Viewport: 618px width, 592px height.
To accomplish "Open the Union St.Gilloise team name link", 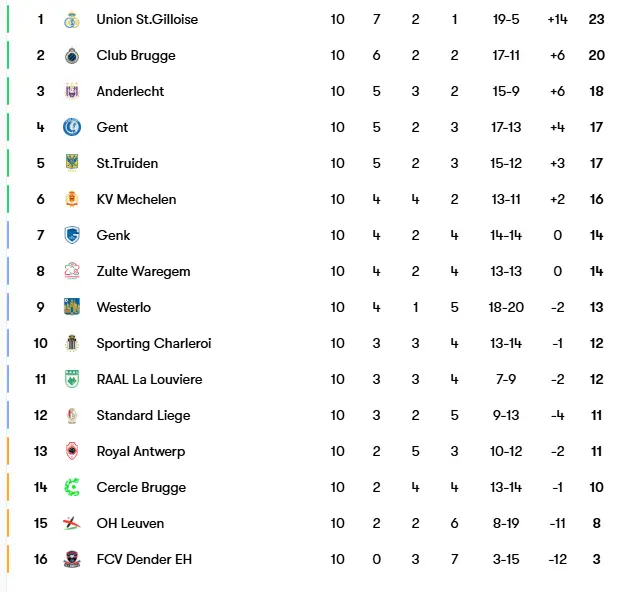I will (146, 20).
